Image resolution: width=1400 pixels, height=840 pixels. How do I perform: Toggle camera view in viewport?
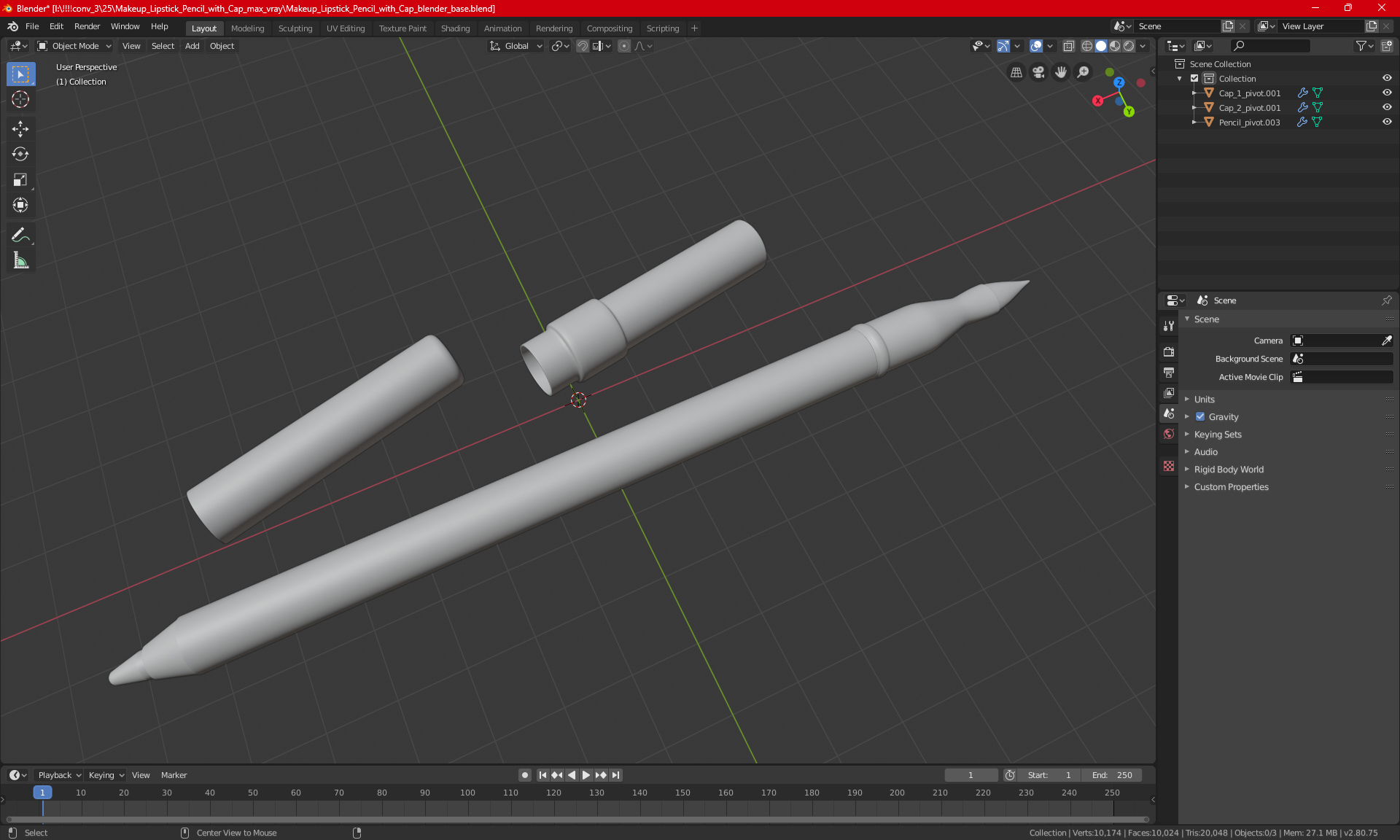point(1038,72)
